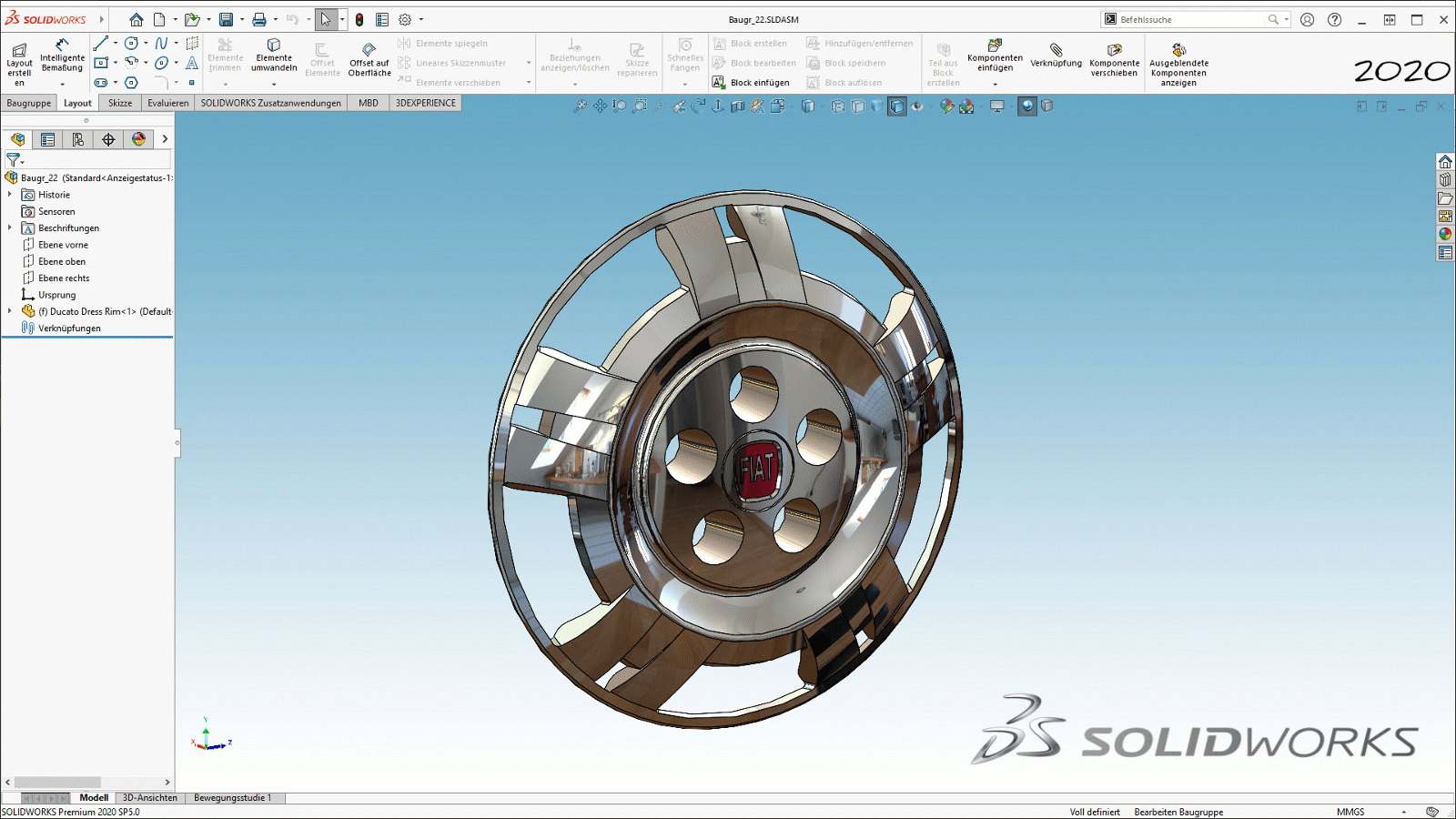Switch to the 3DEXPERIENCE tab
1456x819 pixels.
click(x=426, y=103)
